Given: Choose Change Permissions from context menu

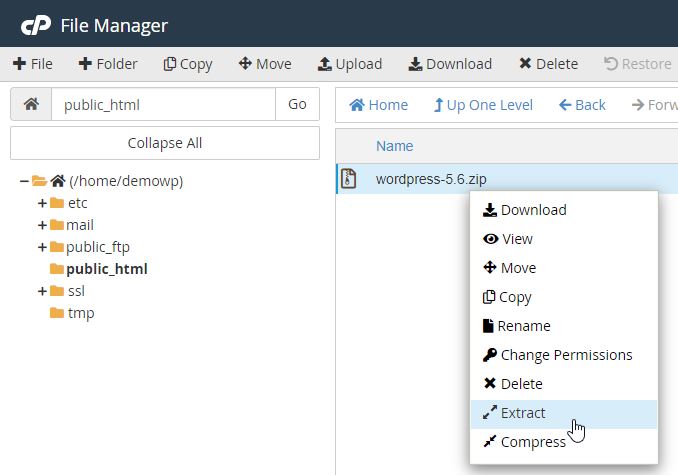Looking at the screenshot, I should [564, 355].
